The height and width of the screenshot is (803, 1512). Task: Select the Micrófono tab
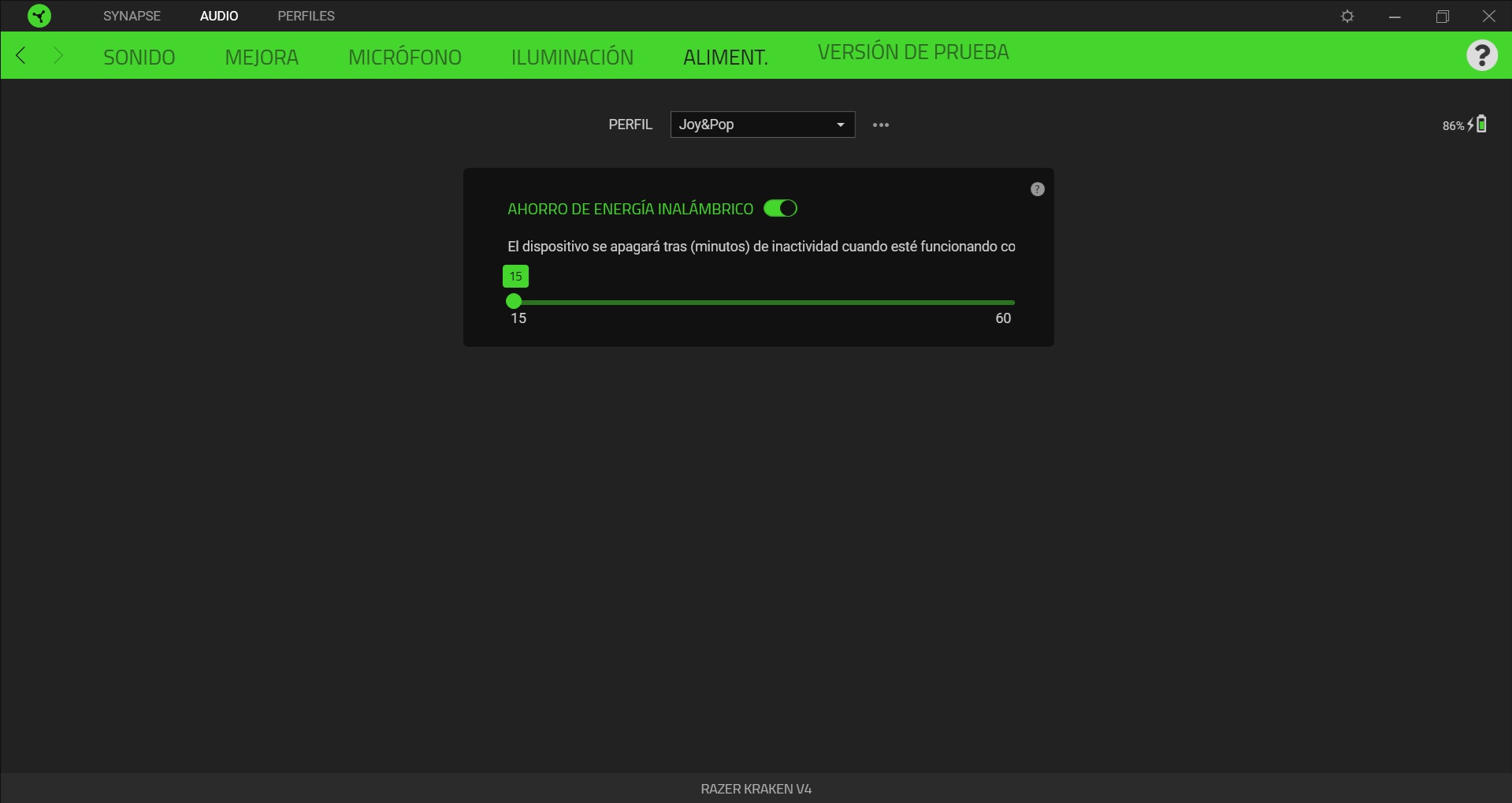tap(404, 57)
